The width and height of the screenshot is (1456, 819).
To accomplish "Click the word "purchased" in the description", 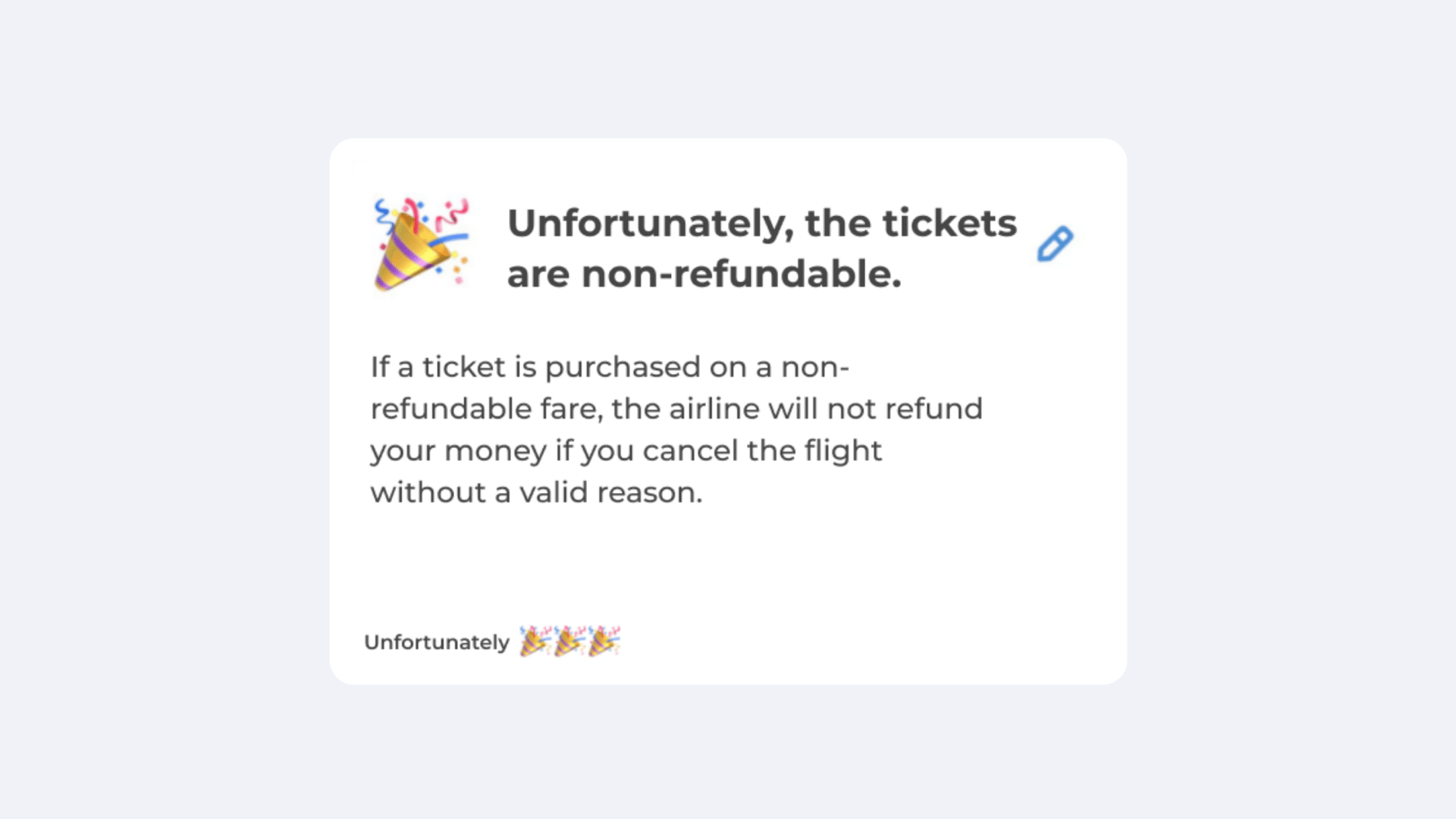I will point(623,367).
